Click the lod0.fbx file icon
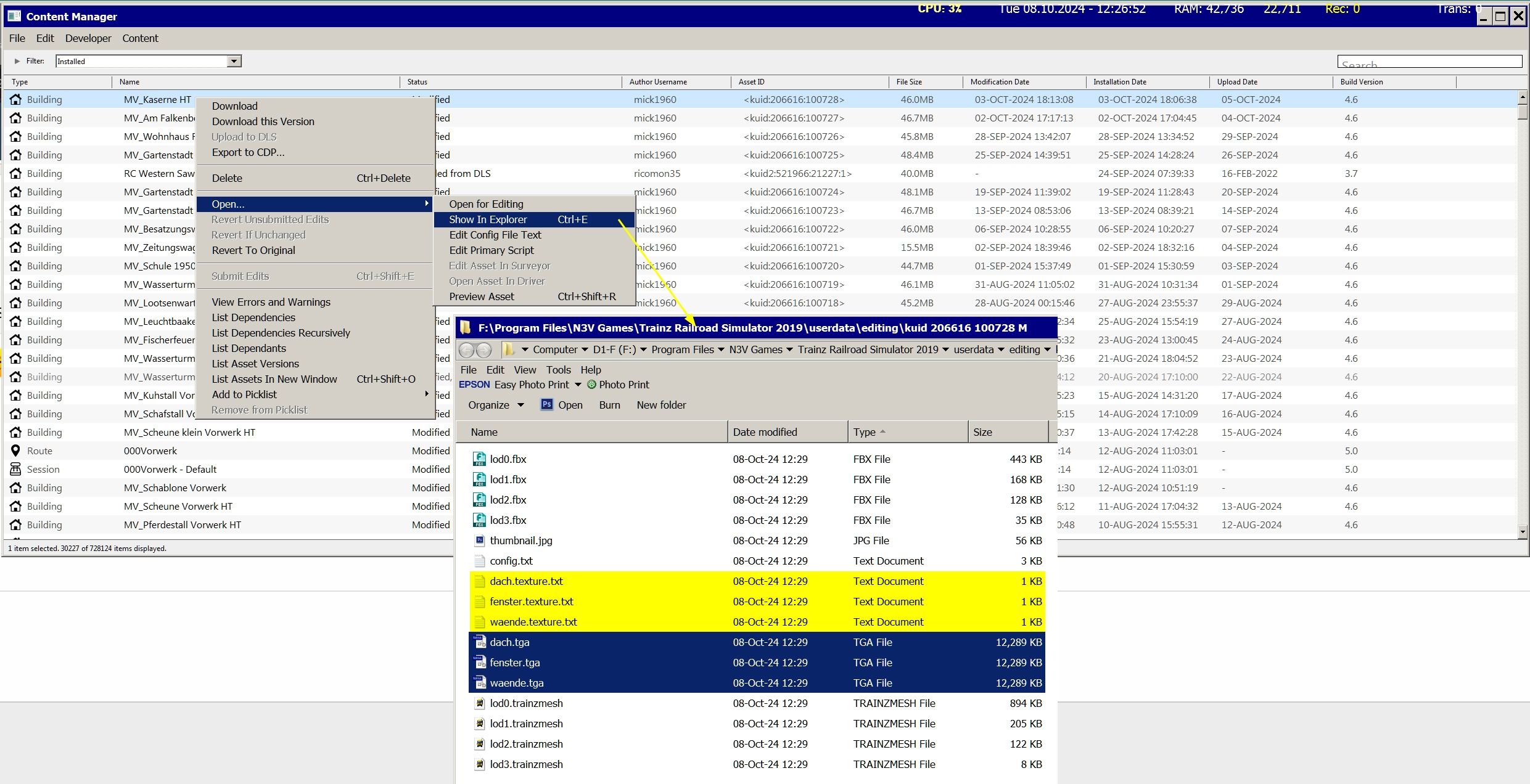This screenshot has height=784, width=1530. [479, 459]
